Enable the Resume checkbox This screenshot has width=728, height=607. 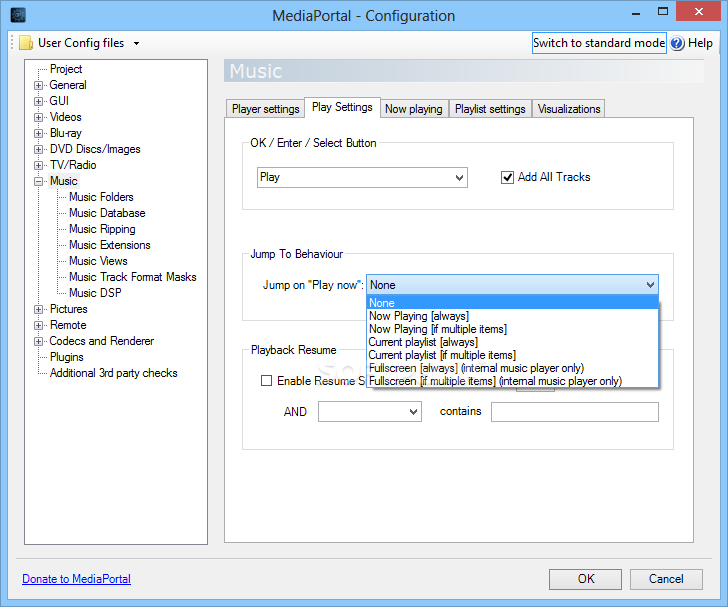pyautogui.click(x=266, y=381)
